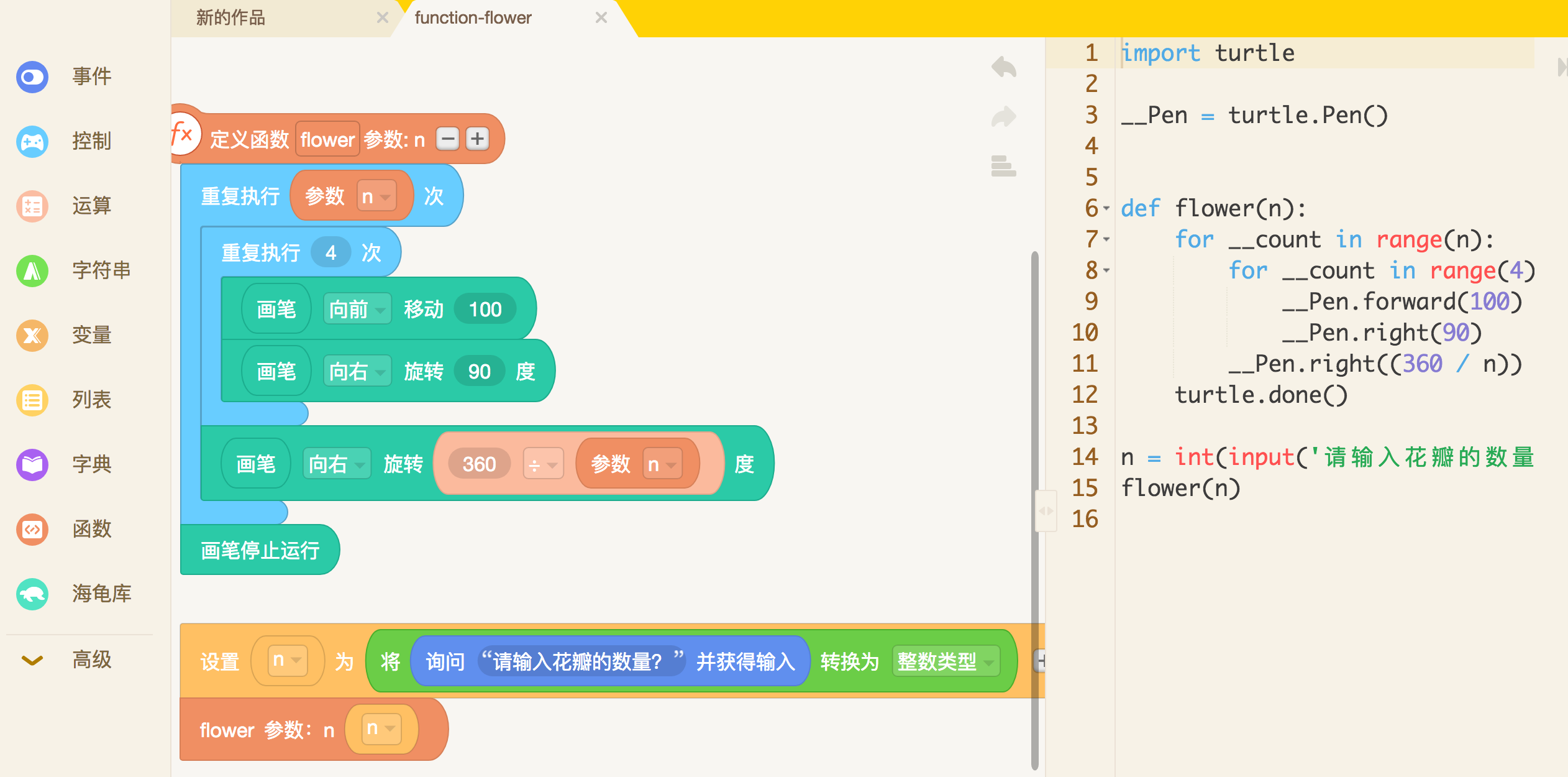Add parameter with plus button on function definition

click(477, 139)
